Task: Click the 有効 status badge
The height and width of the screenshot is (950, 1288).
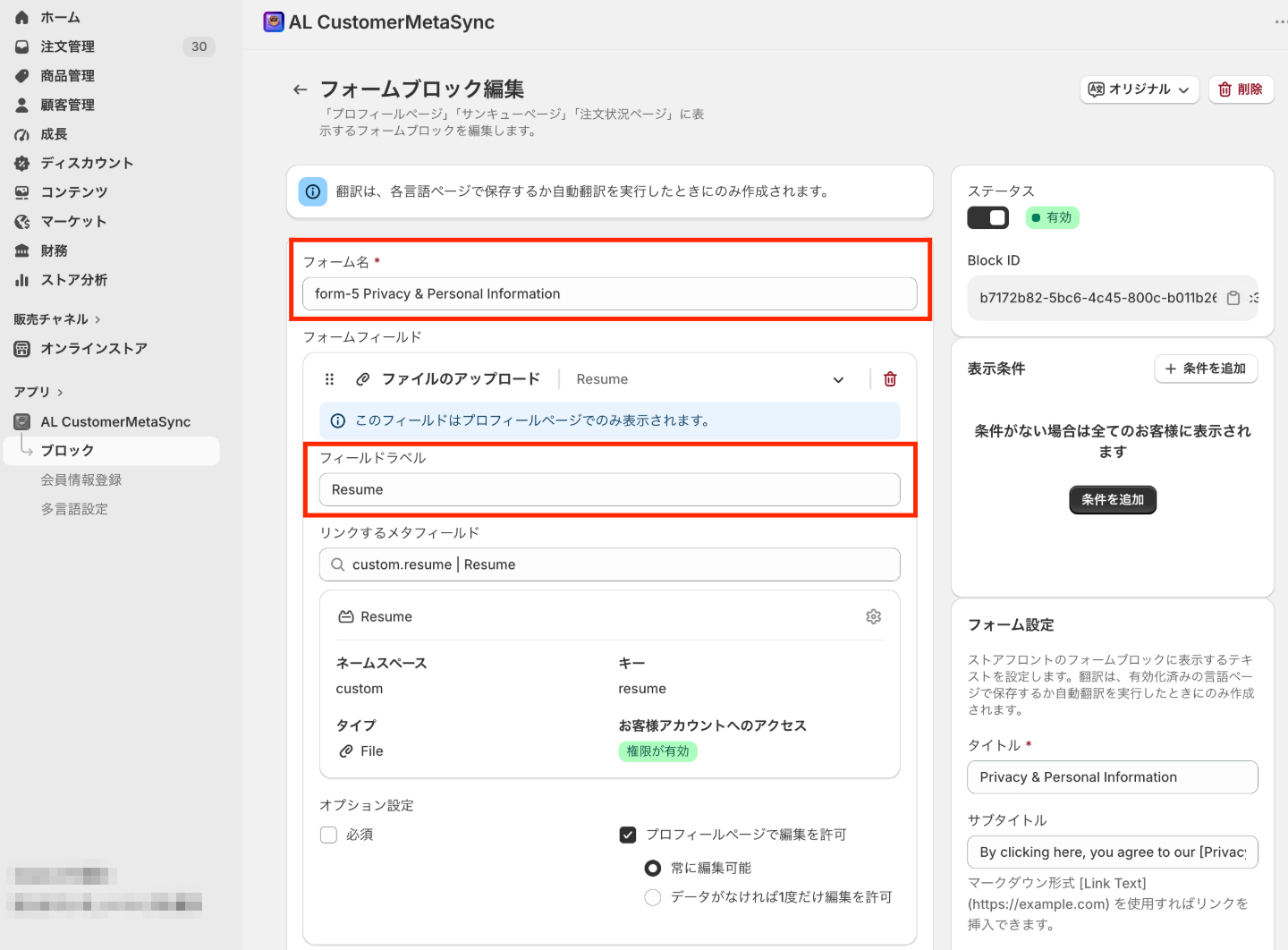Action: click(x=1052, y=217)
